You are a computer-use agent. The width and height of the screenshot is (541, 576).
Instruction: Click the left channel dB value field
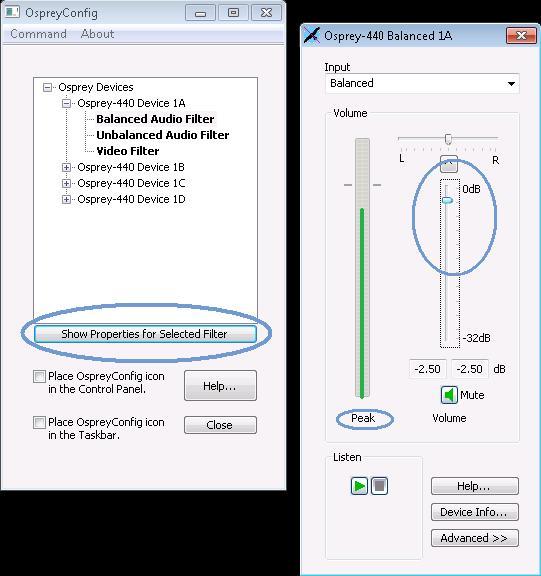427,369
